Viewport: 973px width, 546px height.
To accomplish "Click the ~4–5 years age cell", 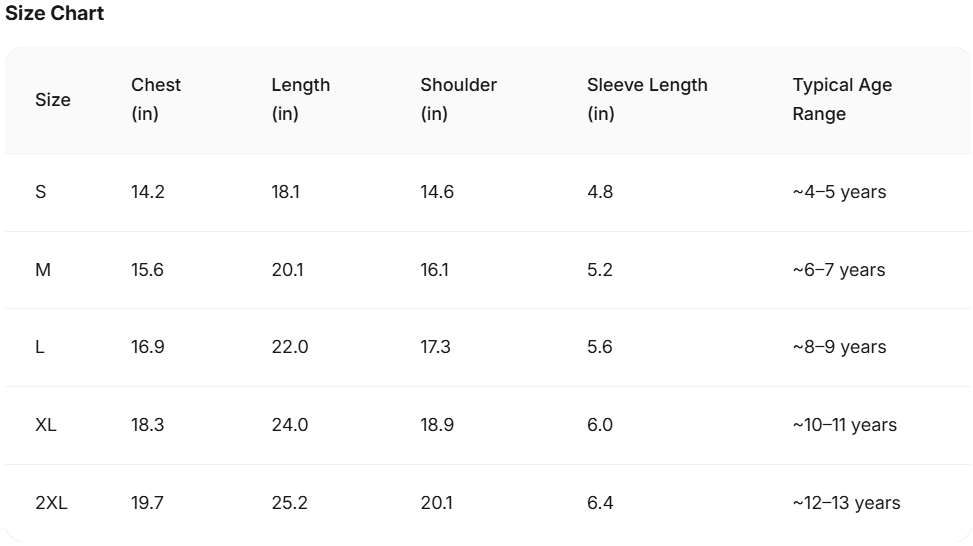I will [839, 192].
